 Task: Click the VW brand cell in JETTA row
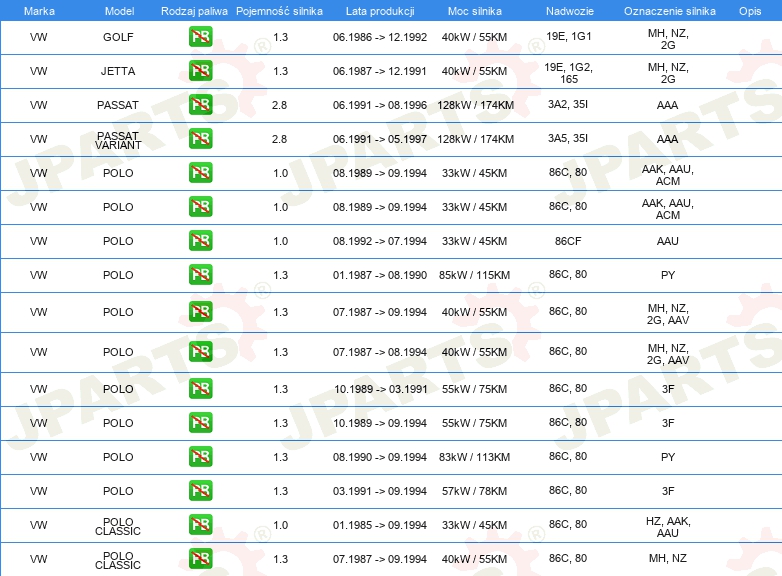click(38, 71)
